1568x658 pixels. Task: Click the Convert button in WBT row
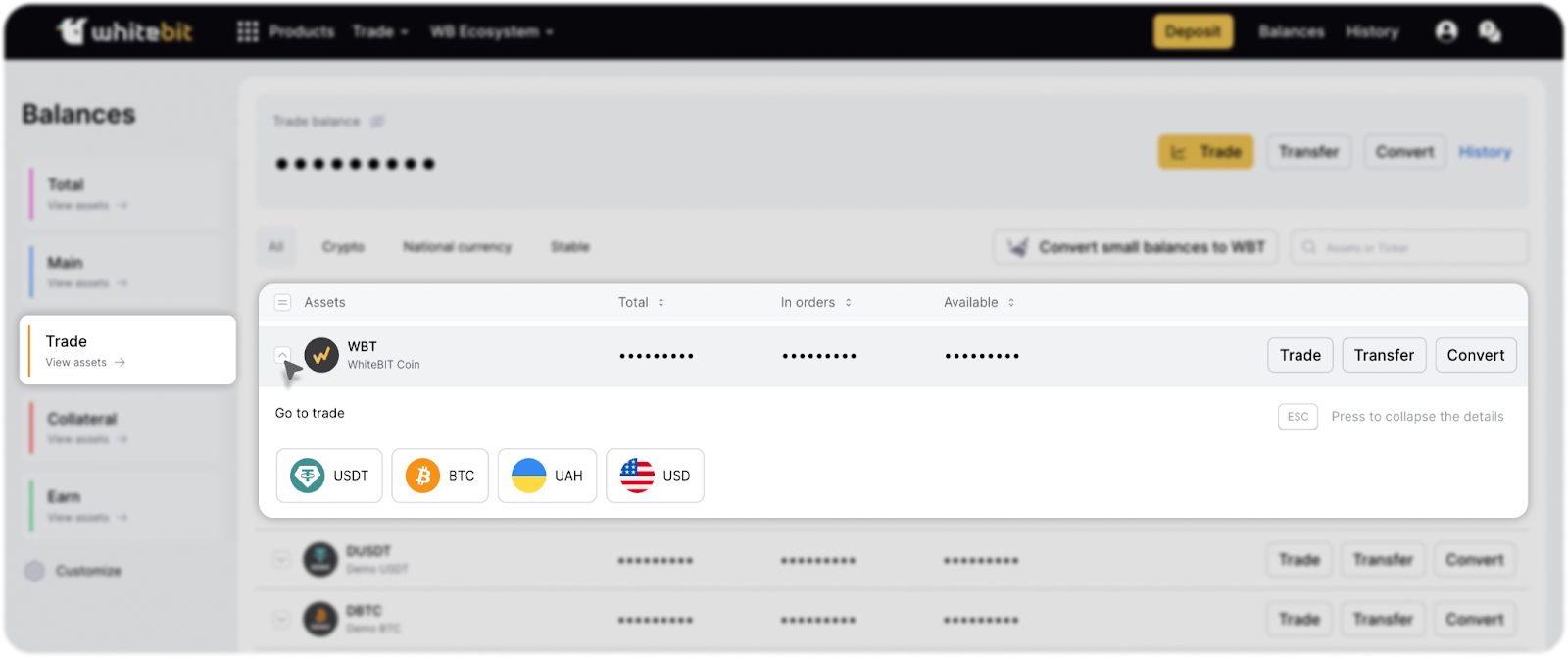[1475, 355]
